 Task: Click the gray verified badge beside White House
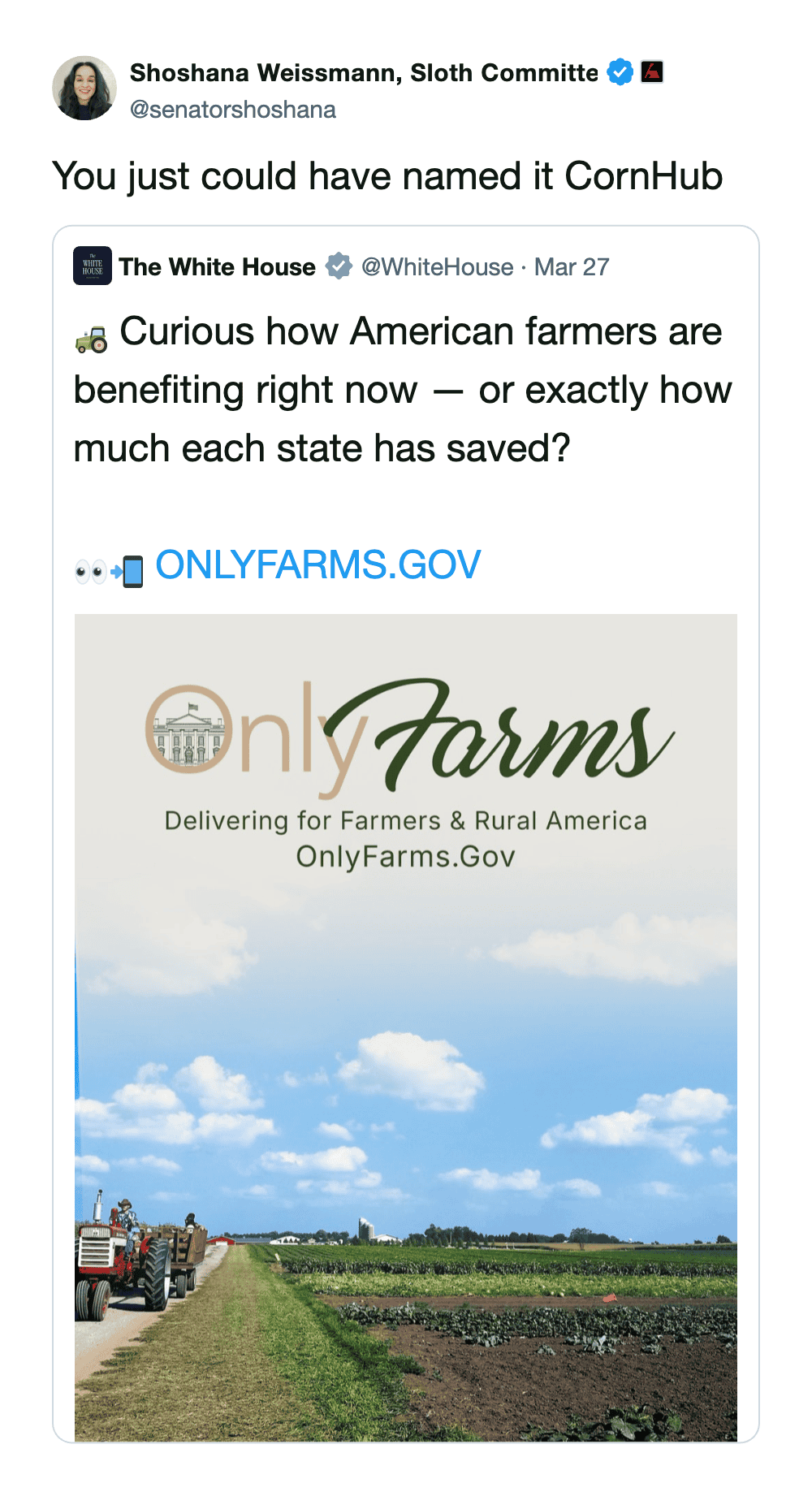pos(339,266)
